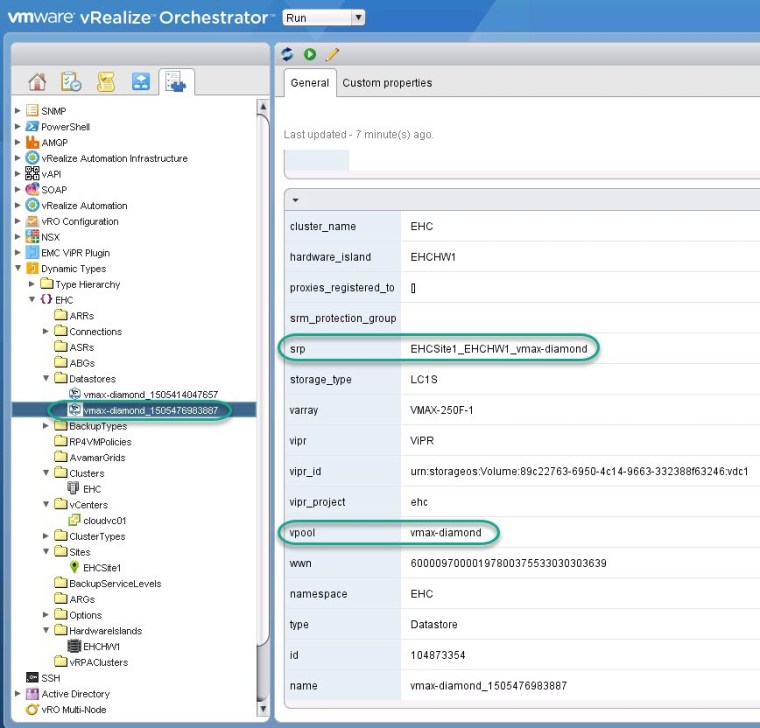Click the pencil edit icon
This screenshot has height=728, width=760.
[x=333, y=54]
